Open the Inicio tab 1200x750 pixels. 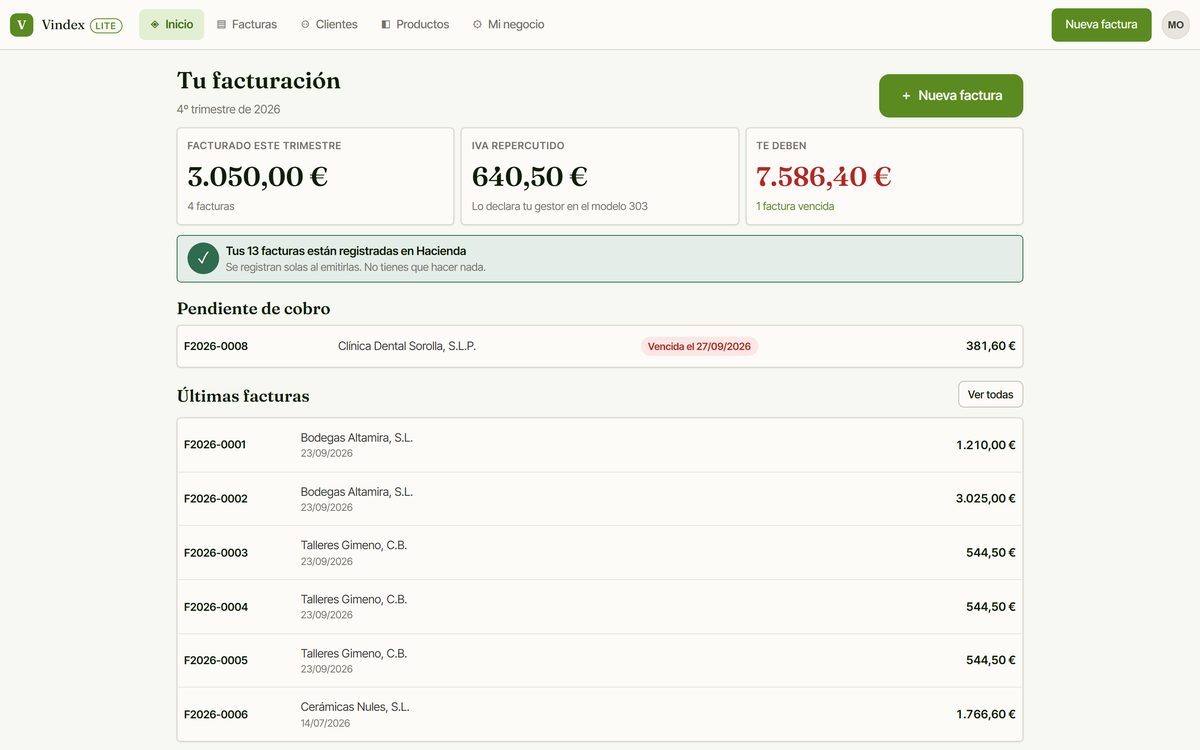(x=171, y=25)
